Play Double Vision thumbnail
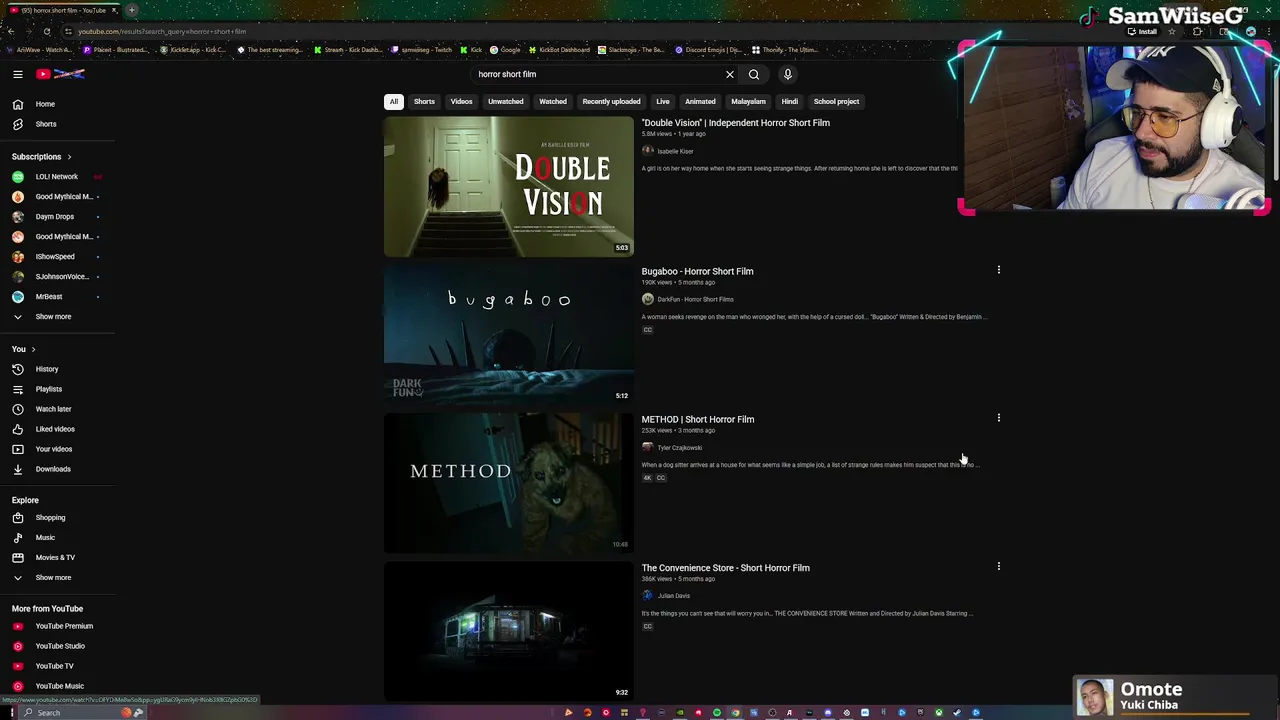This screenshot has height=720, width=1280. pos(508,186)
